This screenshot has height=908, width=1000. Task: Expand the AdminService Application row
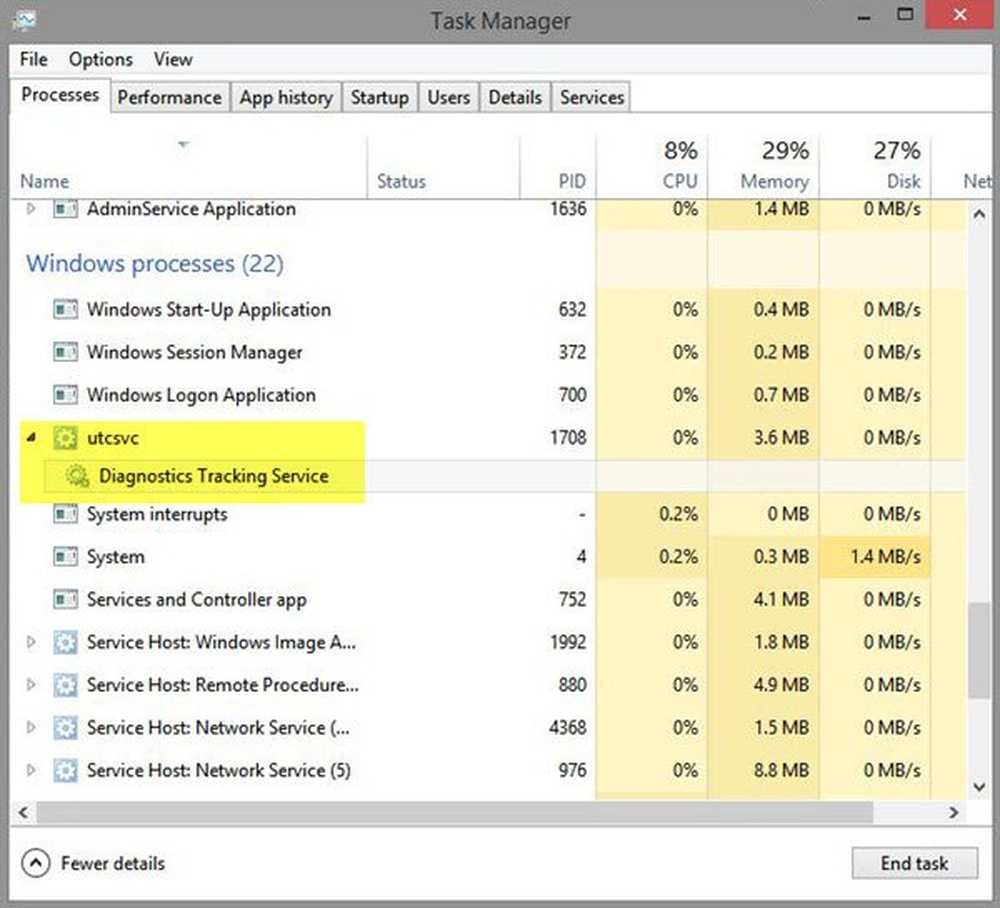pyautogui.click(x=31, y=210)
